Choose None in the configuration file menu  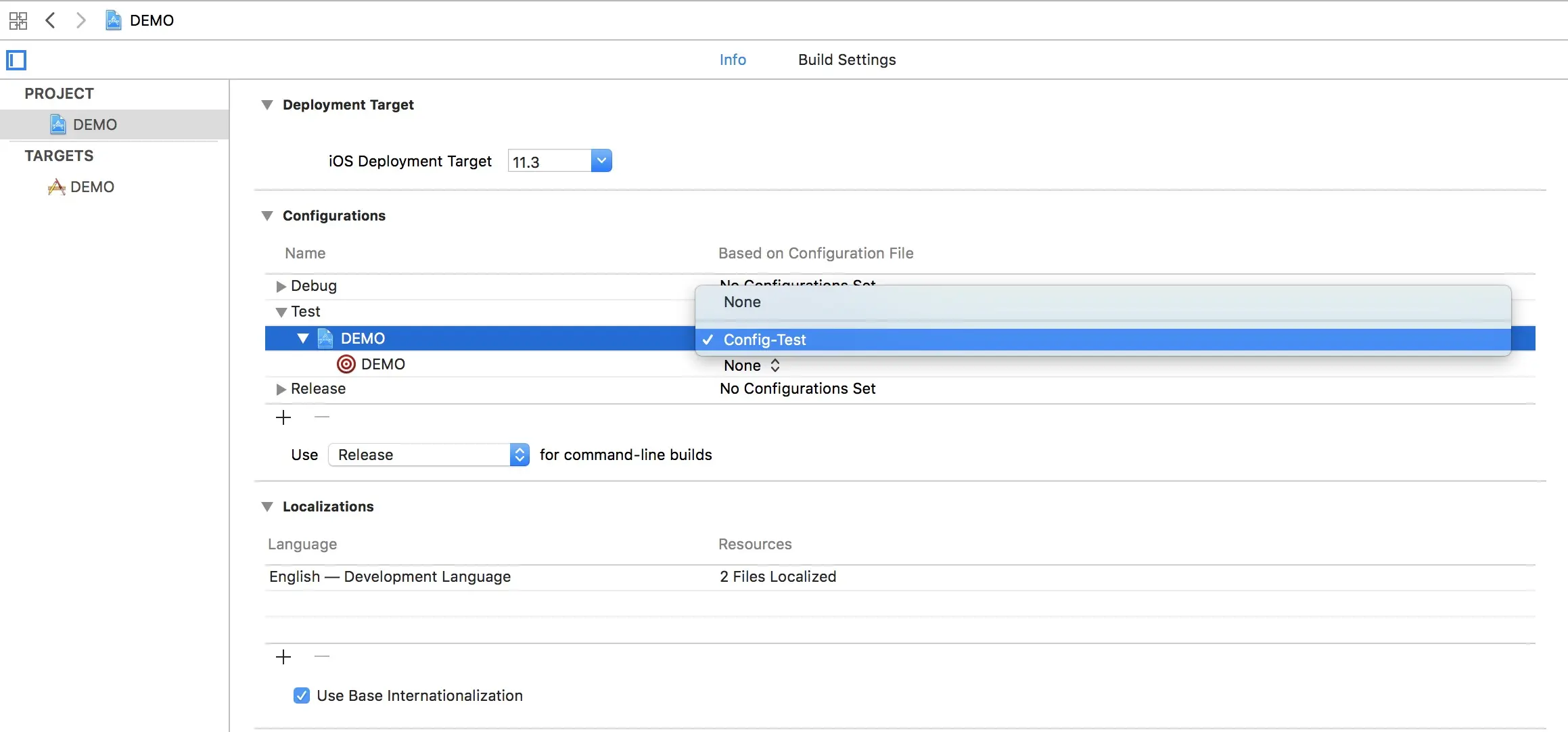point(742,302)
